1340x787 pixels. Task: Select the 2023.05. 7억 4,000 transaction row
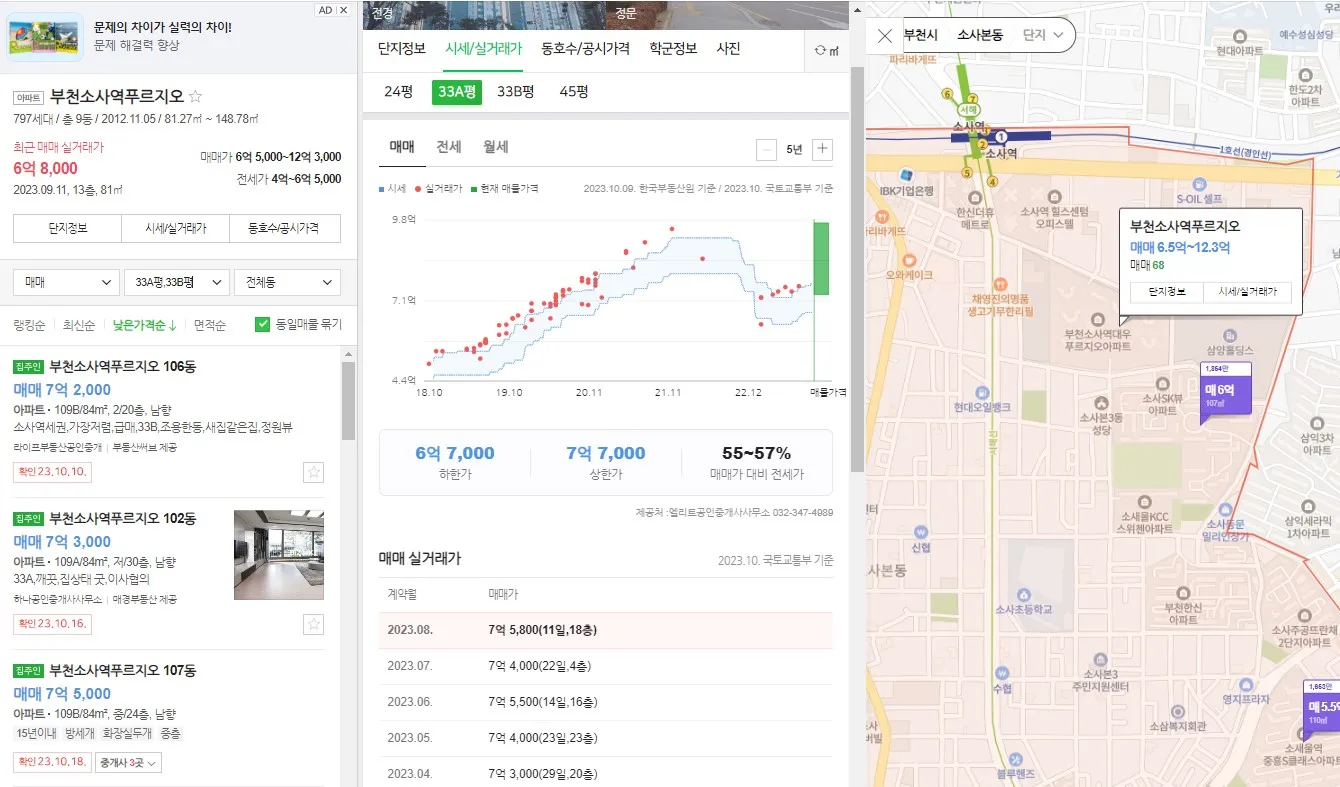(x=605, y=738)
